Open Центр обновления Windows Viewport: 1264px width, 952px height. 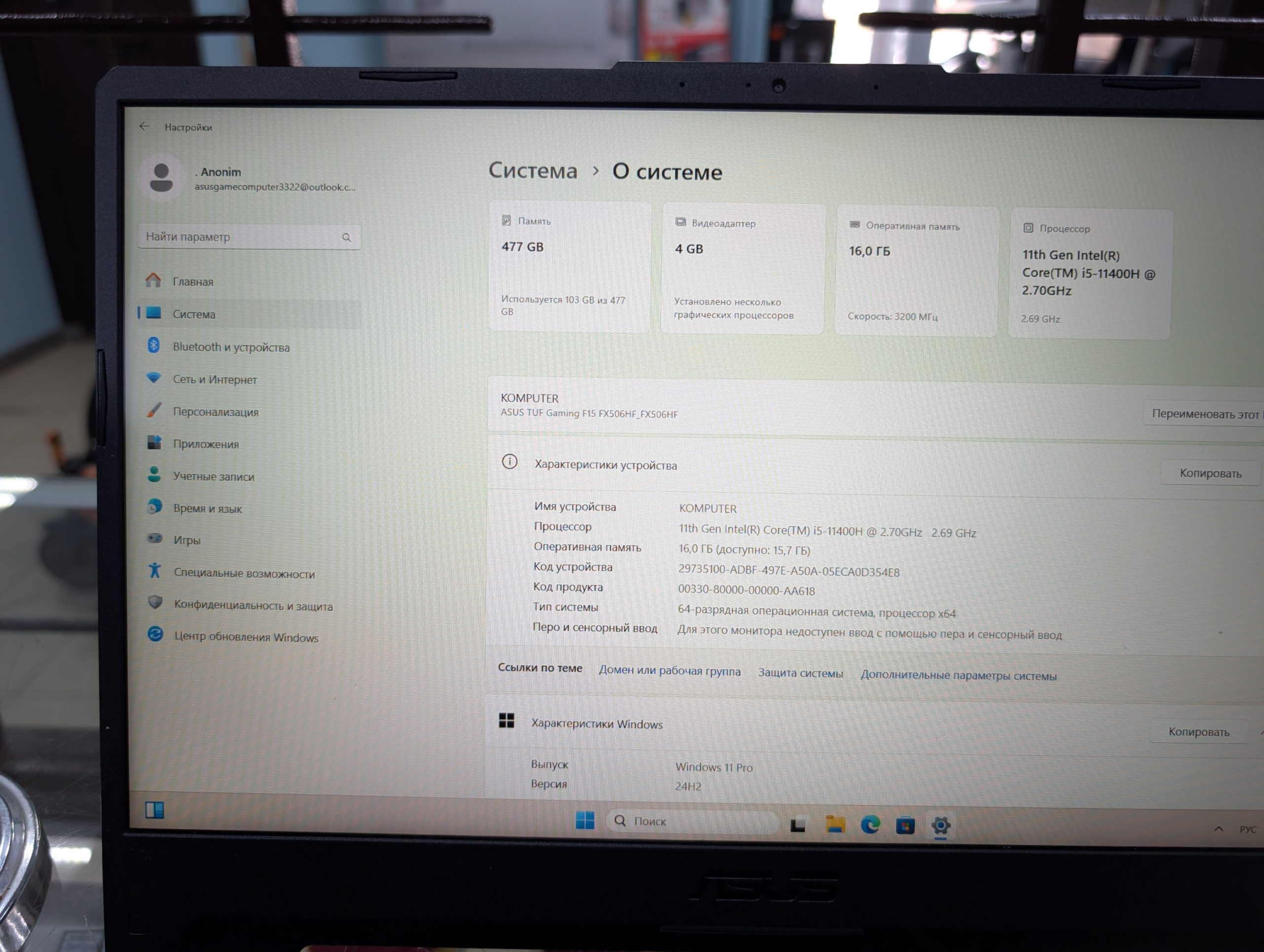[x=246, y=637]
